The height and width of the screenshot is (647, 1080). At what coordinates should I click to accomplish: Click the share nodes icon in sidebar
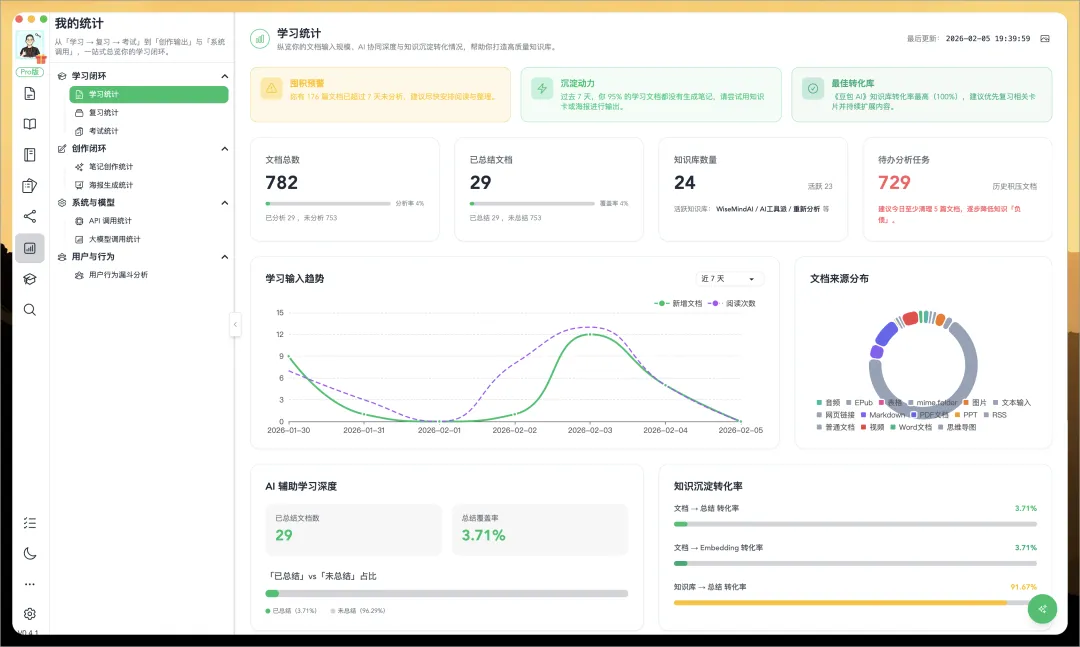(29, 216)
